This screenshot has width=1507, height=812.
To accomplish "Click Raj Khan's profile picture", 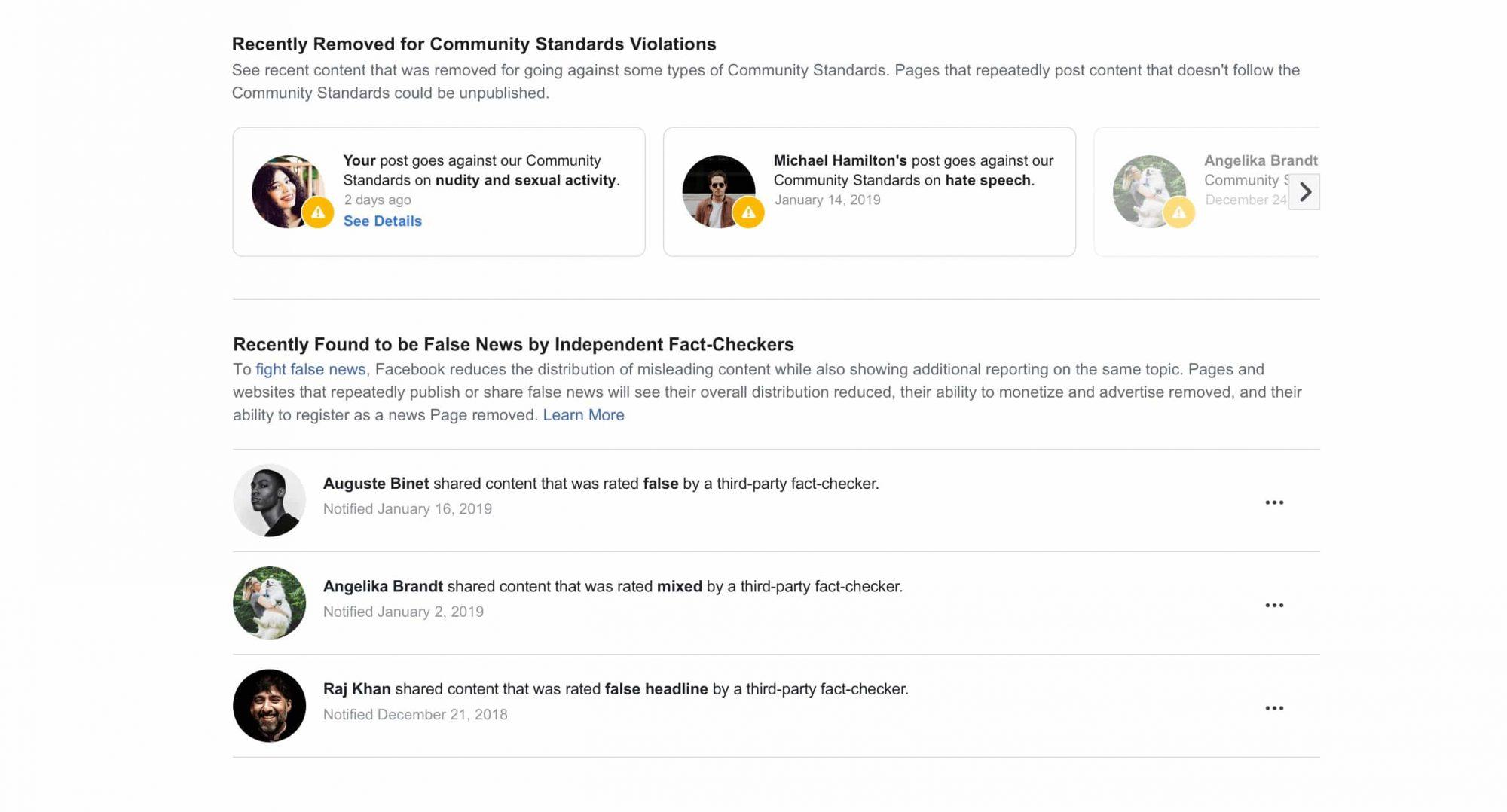I will coord(269,706).
